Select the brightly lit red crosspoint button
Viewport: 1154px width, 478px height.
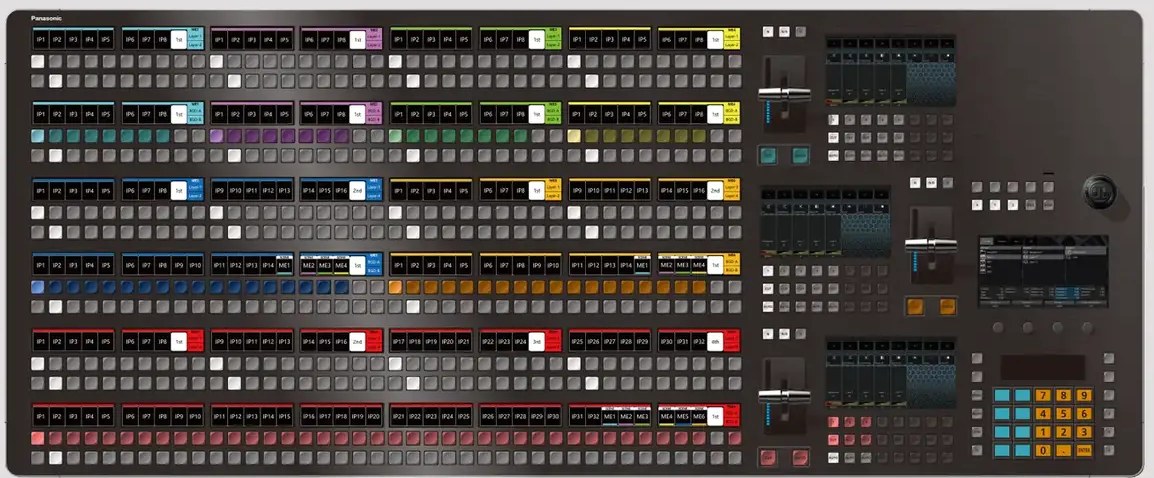[38, 438]
